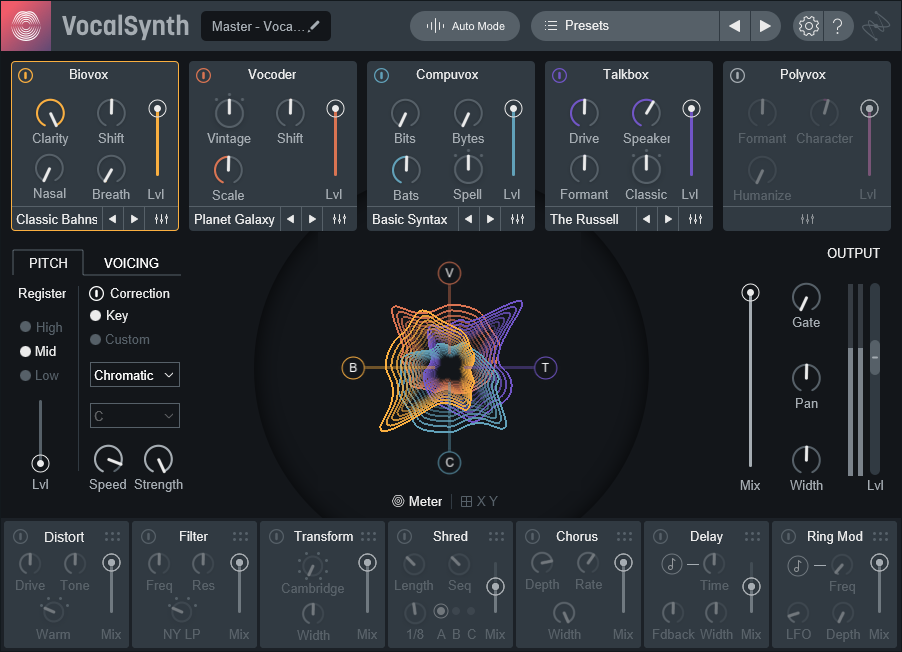This screenshot has width=902, height=652.
Task: Toggle the Compuvox module power button
Action: [x=381, y=75]
